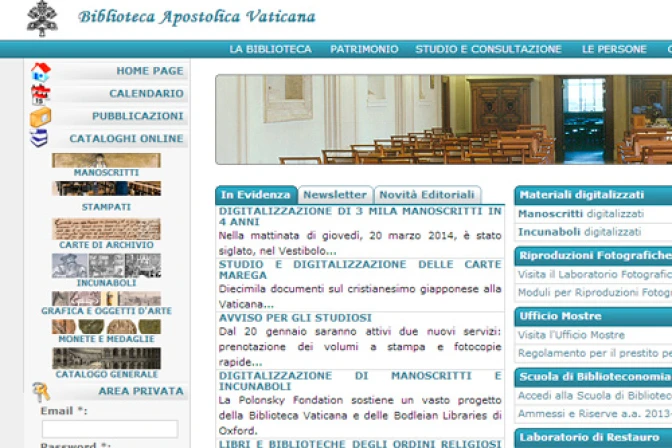Screen dimensions: 672x448
Task: Click the Area Privata keys icon
Action: (40, 391)
